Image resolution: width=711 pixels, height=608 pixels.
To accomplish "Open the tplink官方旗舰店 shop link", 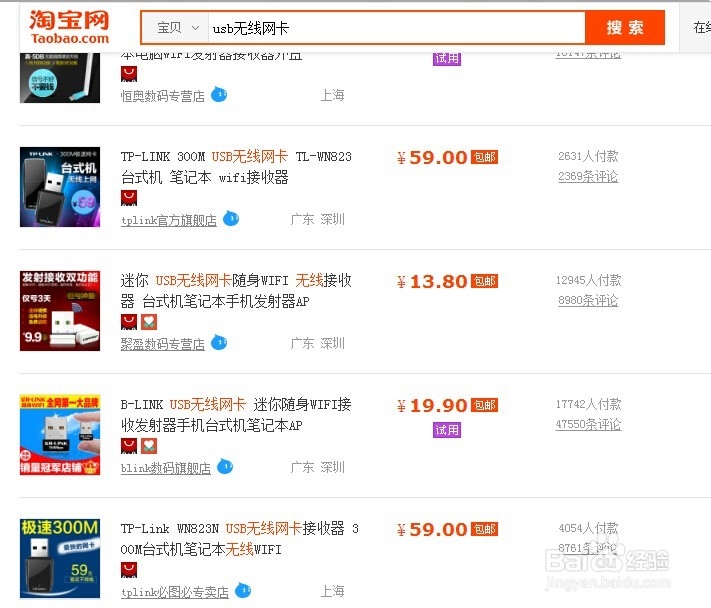I will coord(169,220).
